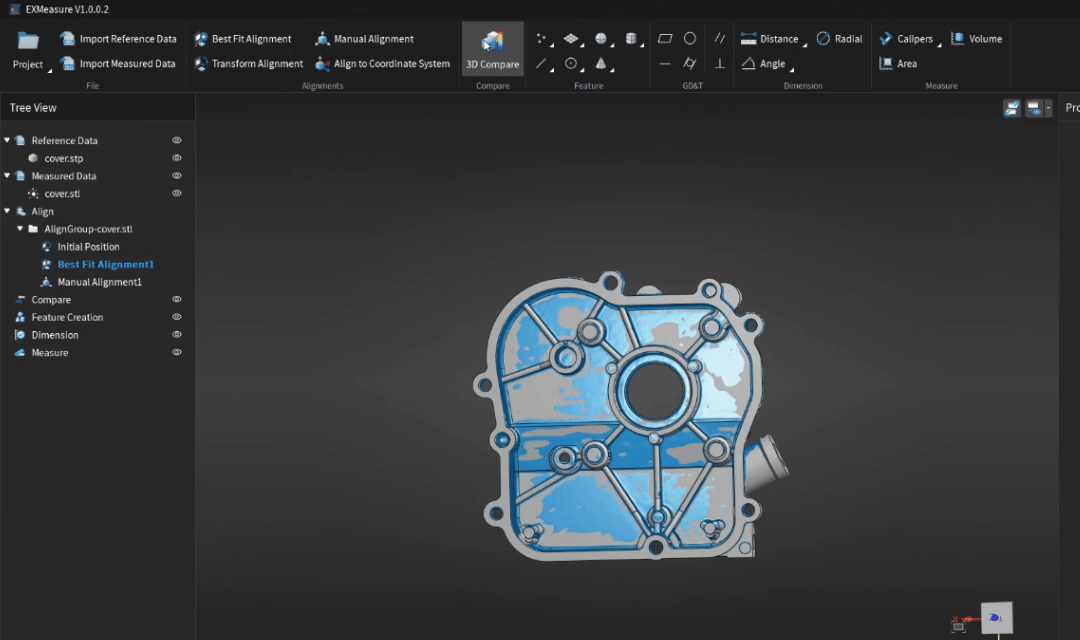1080x640 pixels.
Task: Select the cylinder feature icon
Action: coord(631,39)
